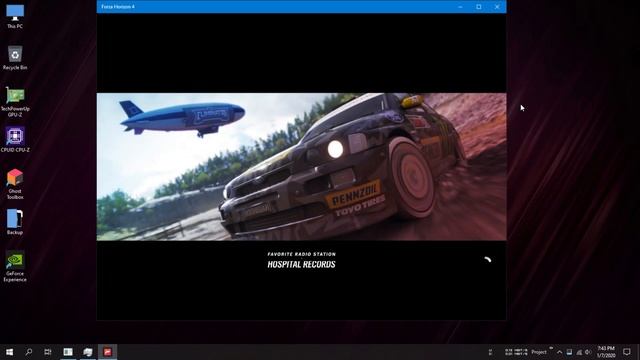The height and width of the screenshot is (360, 640).
Task: Click the battery/device tray icon
Action: [569, 352]
